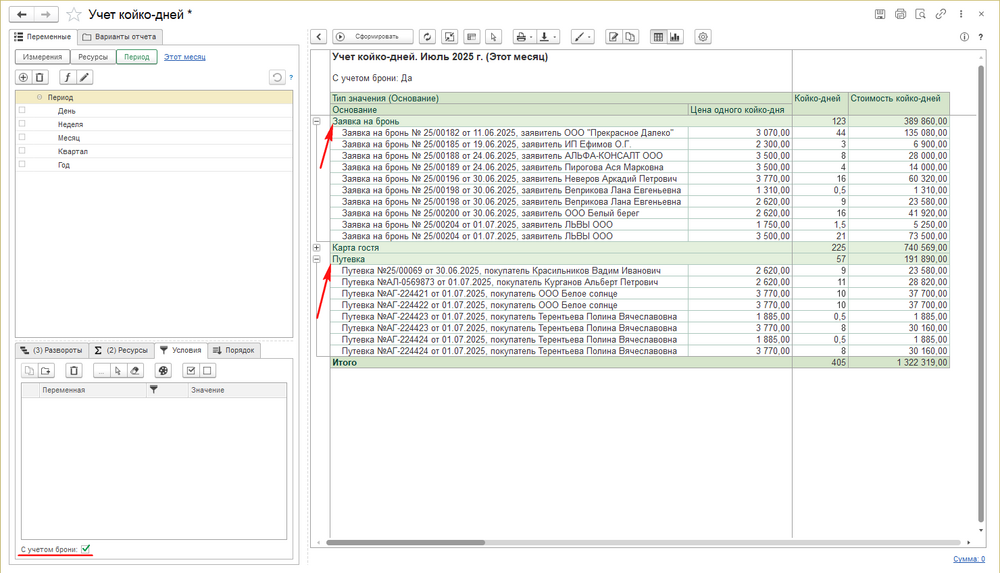The height and width of the screenshot is (573, 1000).
Task: Add a variable with the plus-circle icon
Action: click(24, 77)
